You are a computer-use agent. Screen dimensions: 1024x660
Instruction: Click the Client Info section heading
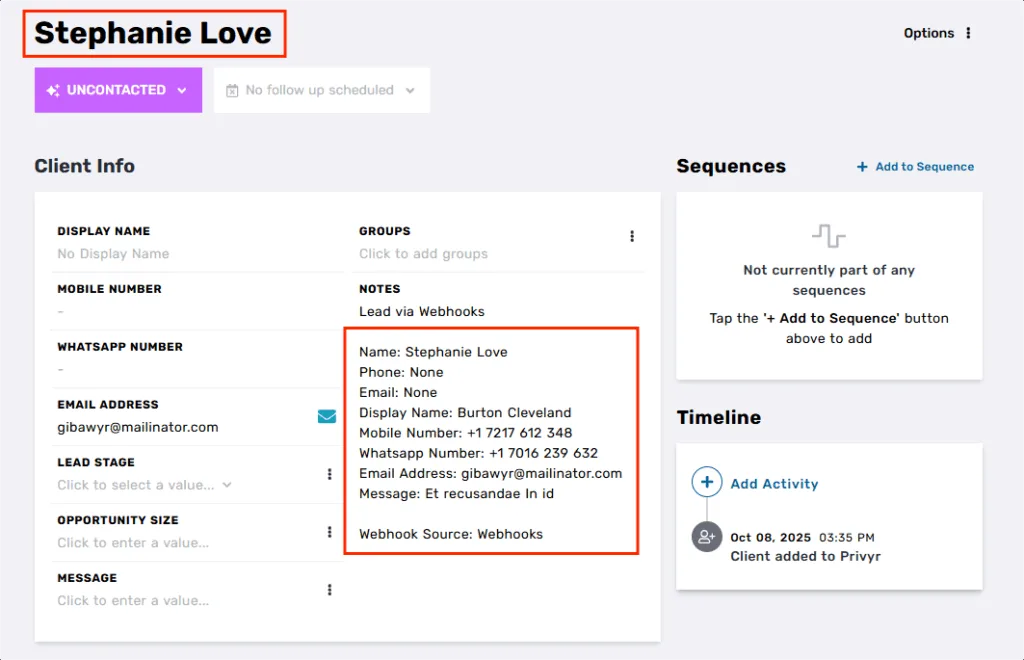85,166
